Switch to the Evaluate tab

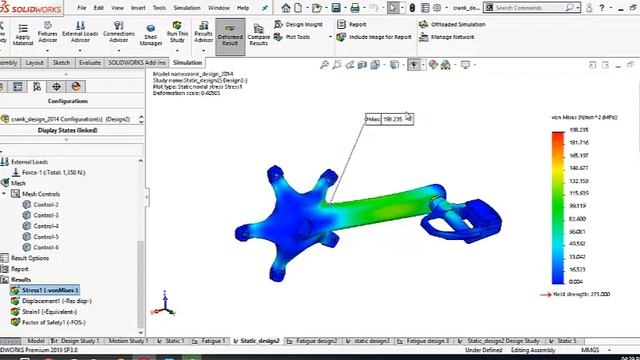click(x=90, y=62)
